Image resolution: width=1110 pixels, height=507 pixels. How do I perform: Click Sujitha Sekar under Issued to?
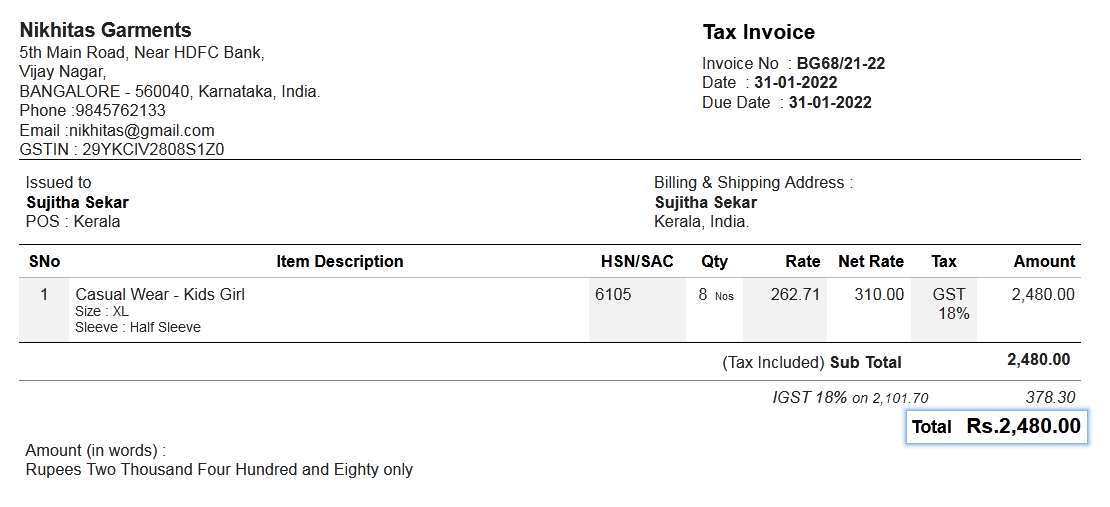point(78,203)
